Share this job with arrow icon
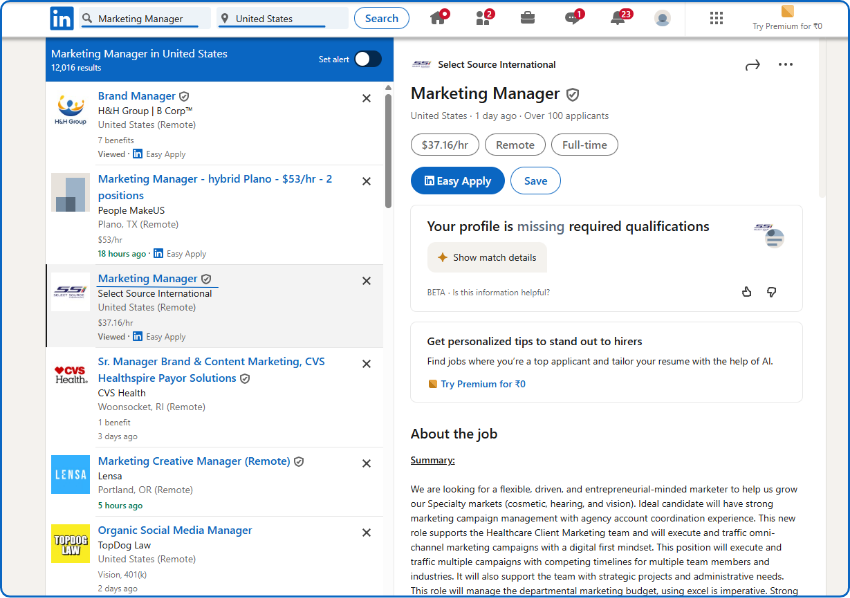The height and width of the screenshot is (598, 850). (x=752, y=65)
